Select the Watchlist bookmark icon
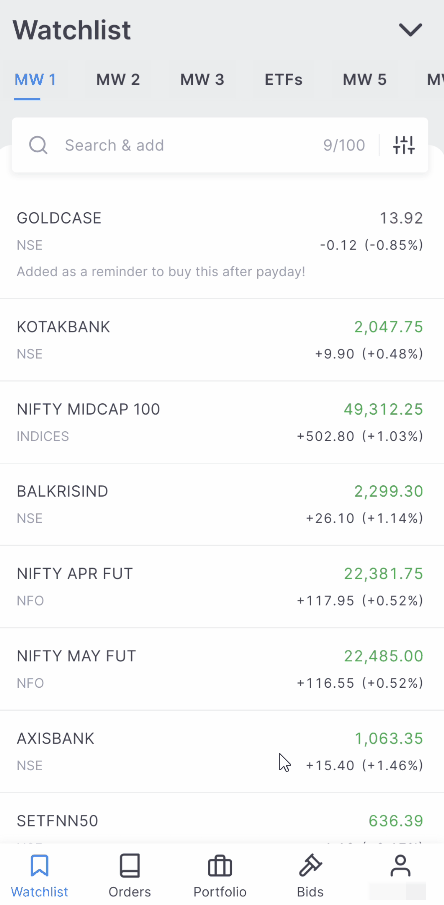The height and width of the screenshot is (905, 444). tap(39, 866)
